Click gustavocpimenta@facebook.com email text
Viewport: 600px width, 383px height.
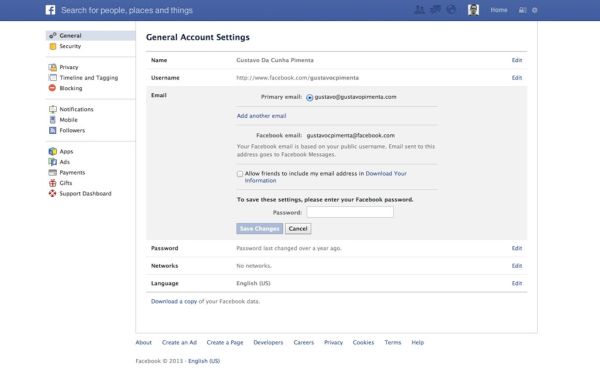click(x=351, y=135)
